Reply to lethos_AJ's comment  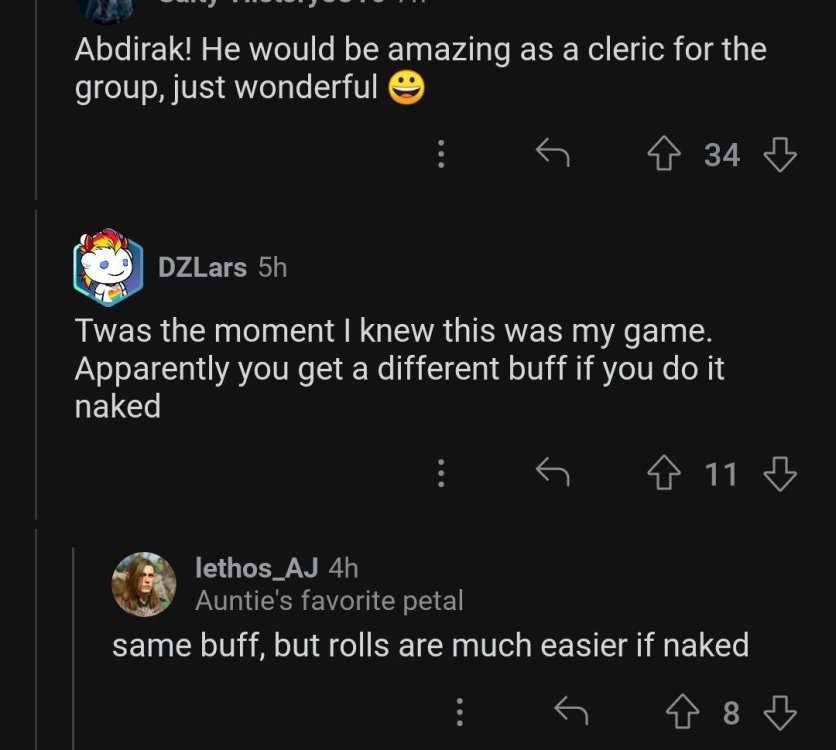571,712
